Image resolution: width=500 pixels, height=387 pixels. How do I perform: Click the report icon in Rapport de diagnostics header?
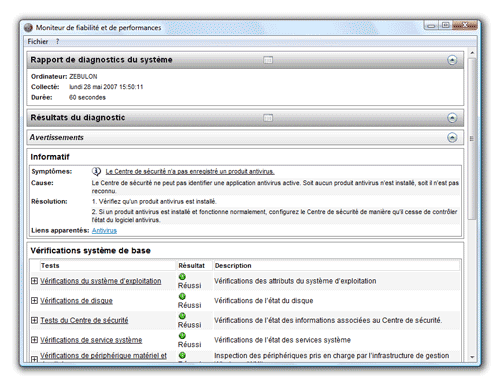[x=268, y=60]
